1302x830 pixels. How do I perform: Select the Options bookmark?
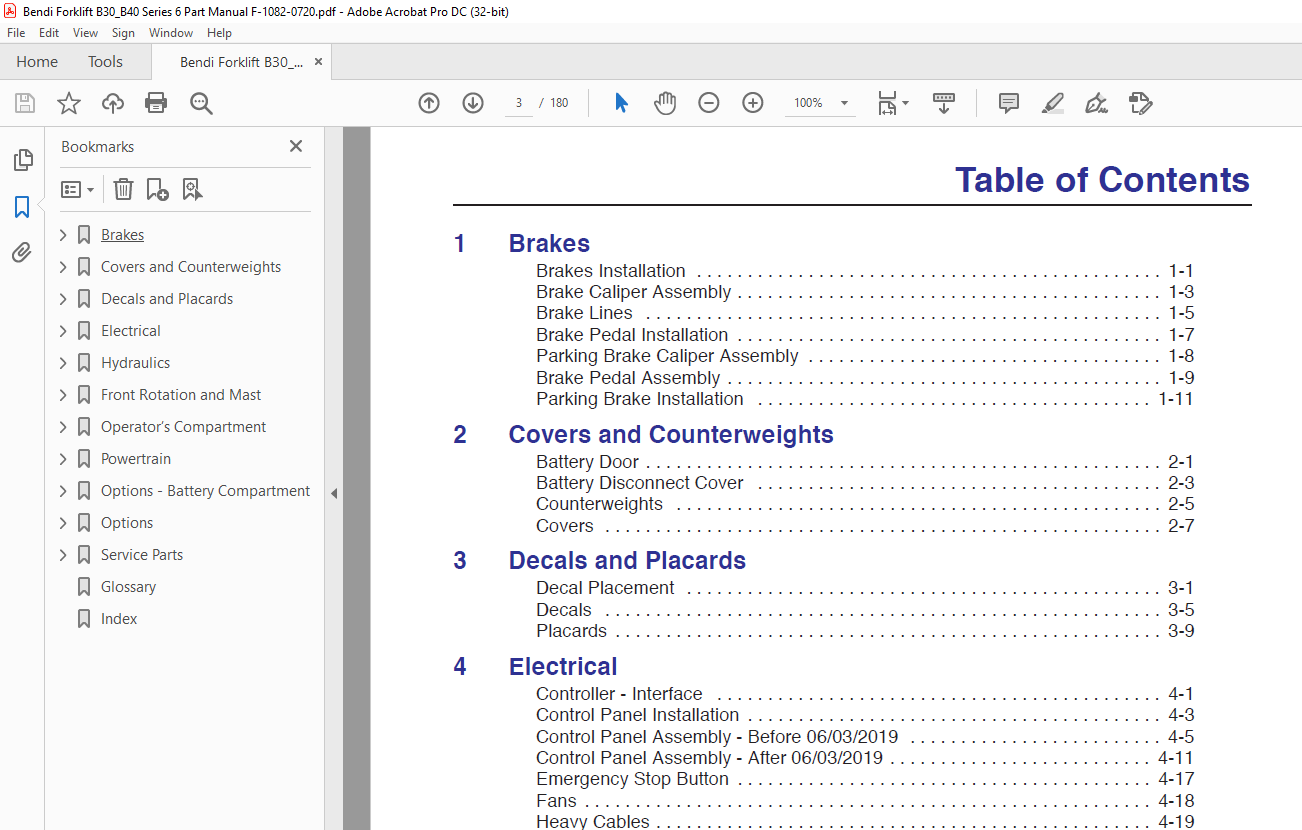click(x=127, y=523)
